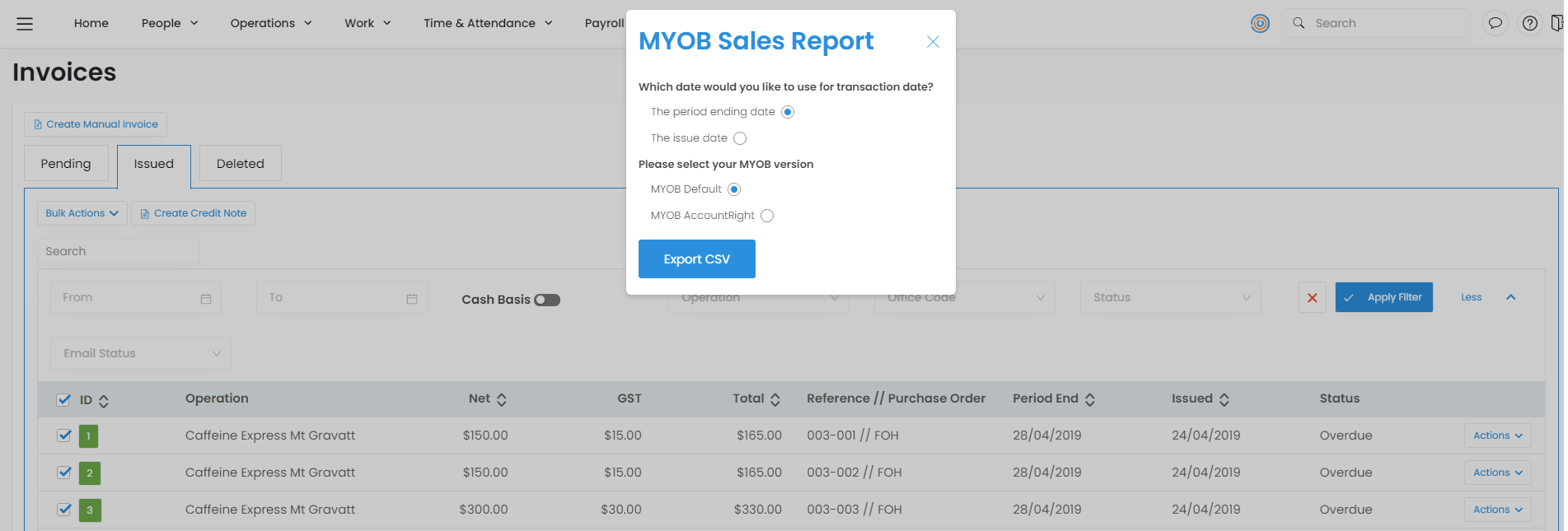The image size is (1568, 531).
Task: Open the help question mark icon
Action: (x=1529, y=23)
